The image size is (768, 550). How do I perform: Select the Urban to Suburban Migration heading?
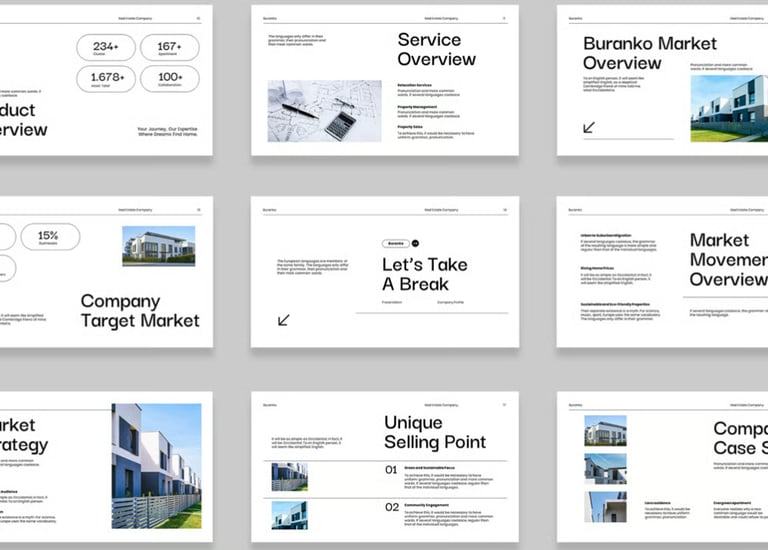[x=606, y=236]
